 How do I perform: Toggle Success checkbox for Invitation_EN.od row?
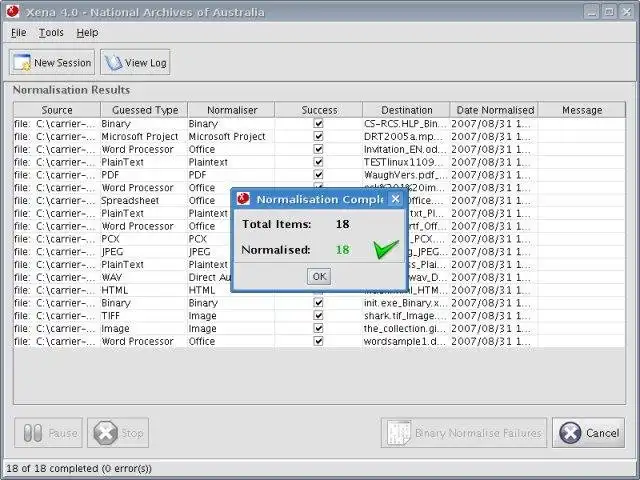tap(318, 149)
